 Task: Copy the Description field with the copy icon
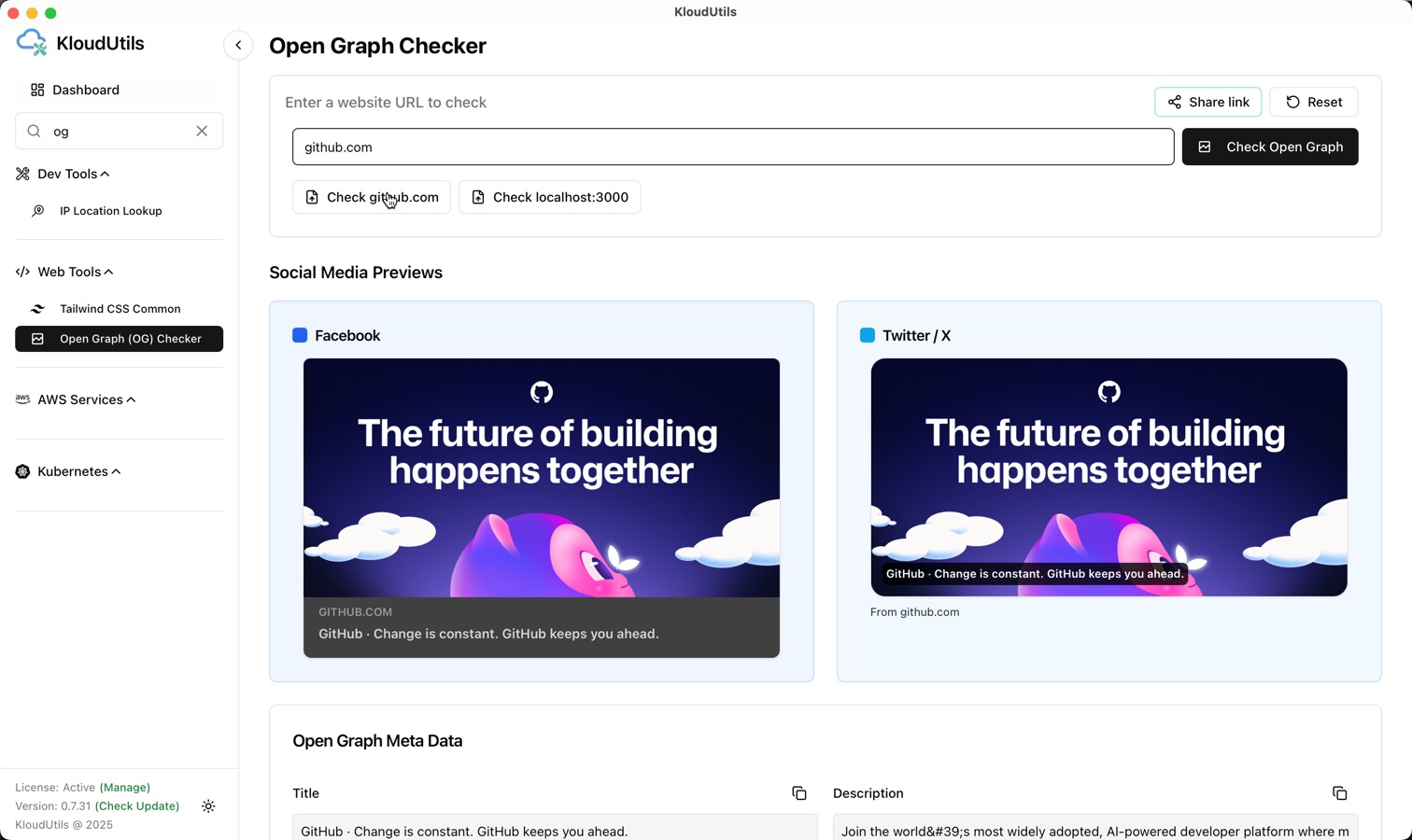[1339, 793]
